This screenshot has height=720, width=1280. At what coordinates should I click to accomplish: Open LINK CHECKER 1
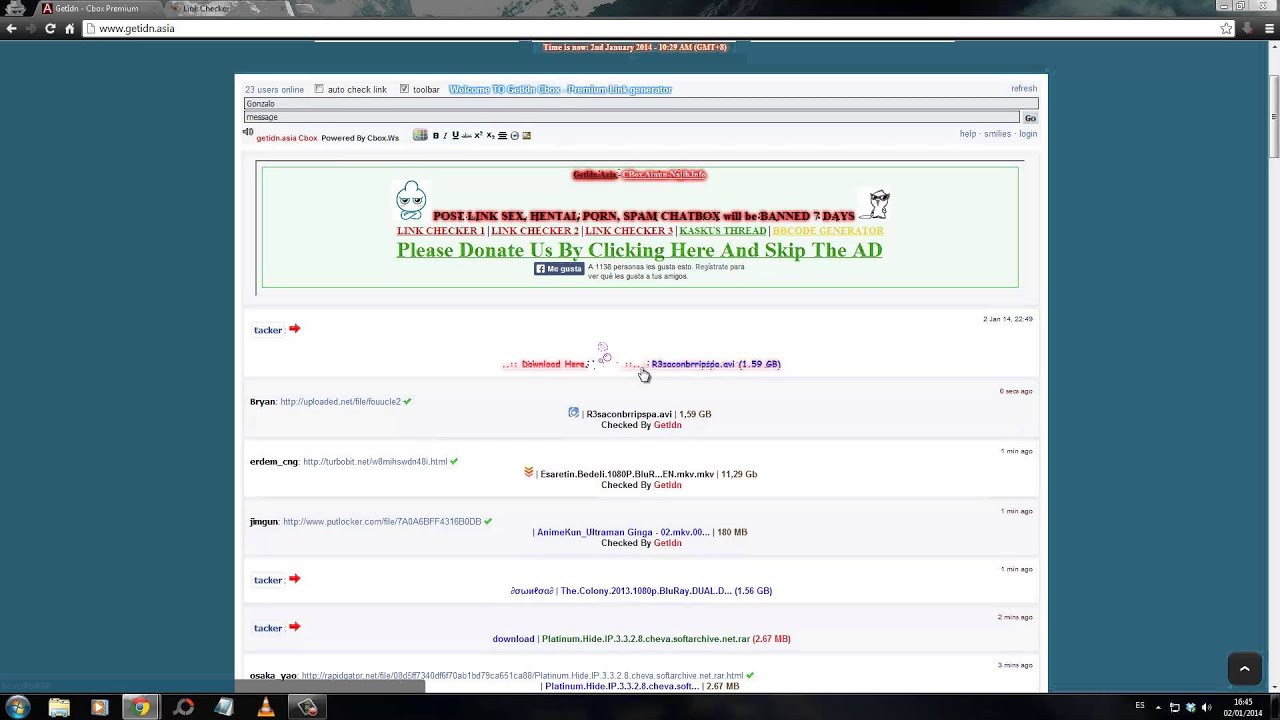point(440,231)
